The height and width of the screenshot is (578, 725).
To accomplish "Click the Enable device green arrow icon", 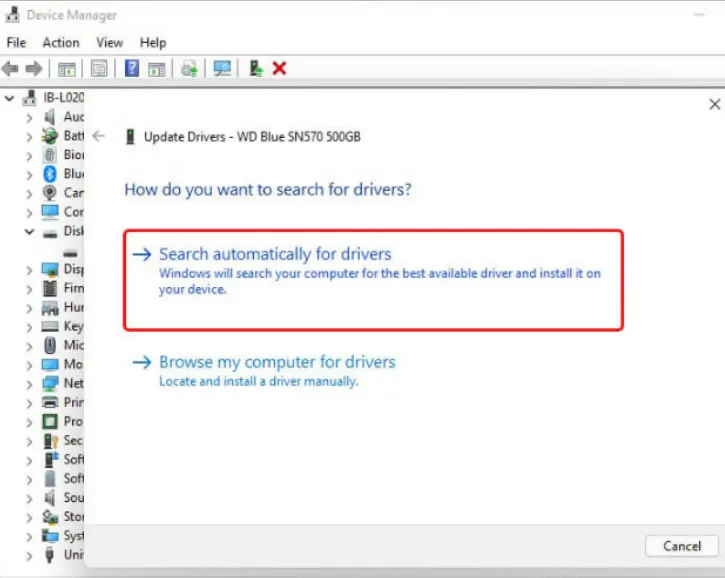I will coord(256,68).
